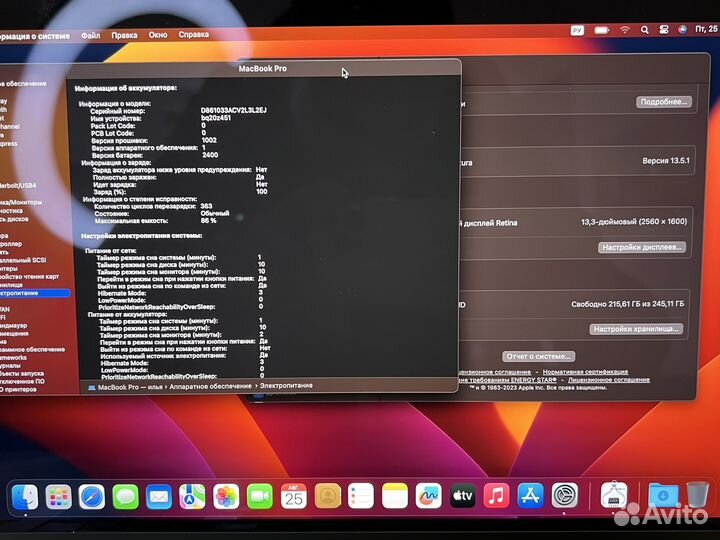The image size is (720, 540).
Task: Switch the РУ input source indicator
Action: pyautogui.click(x=577, y=30)
